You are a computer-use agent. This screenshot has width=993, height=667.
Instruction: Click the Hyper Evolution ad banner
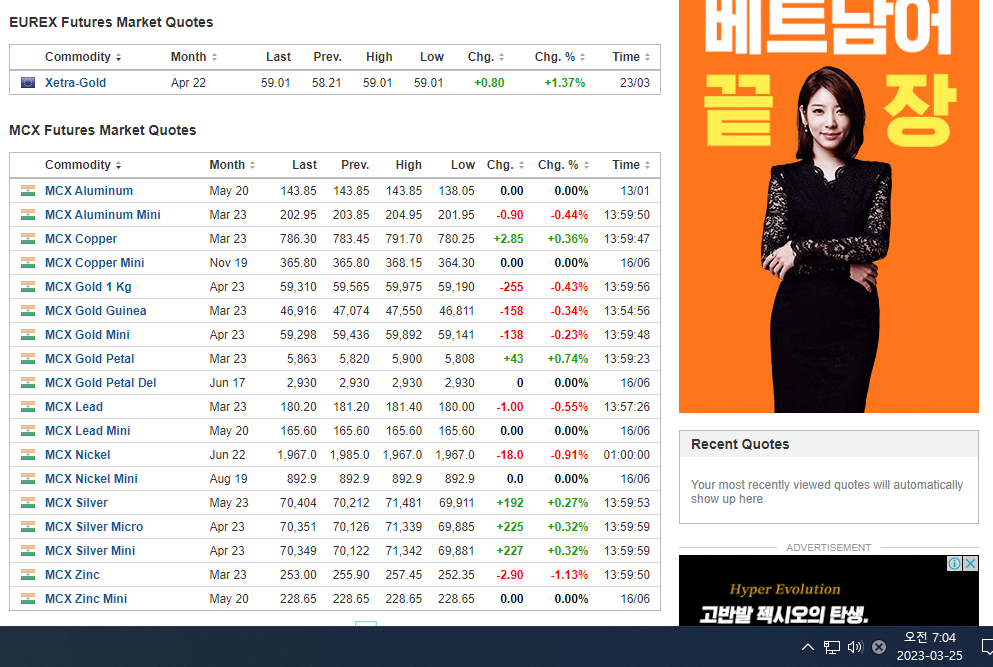click(x=828, y=590)
